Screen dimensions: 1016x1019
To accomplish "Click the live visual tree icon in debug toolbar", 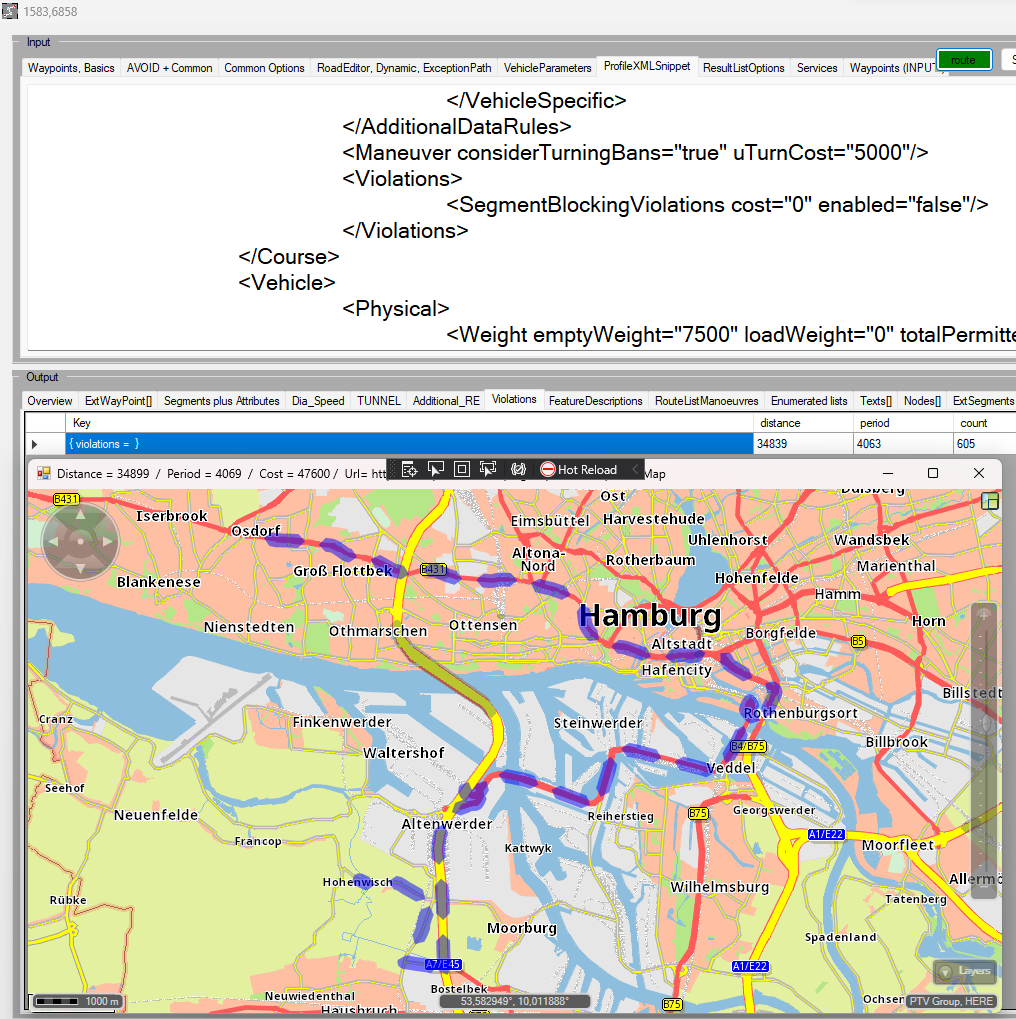I will click(x=409, y=469).
